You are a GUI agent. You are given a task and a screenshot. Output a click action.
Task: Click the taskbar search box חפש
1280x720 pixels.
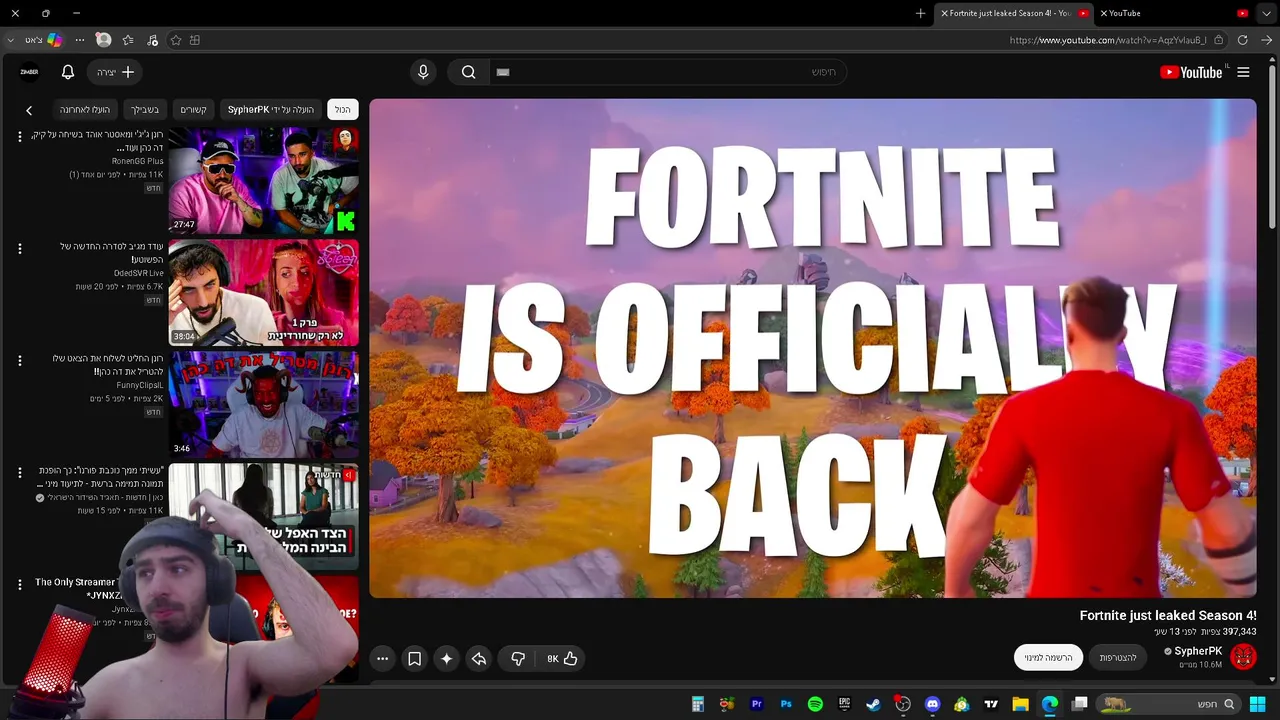pyautogui.click(x=1167, y=704)
